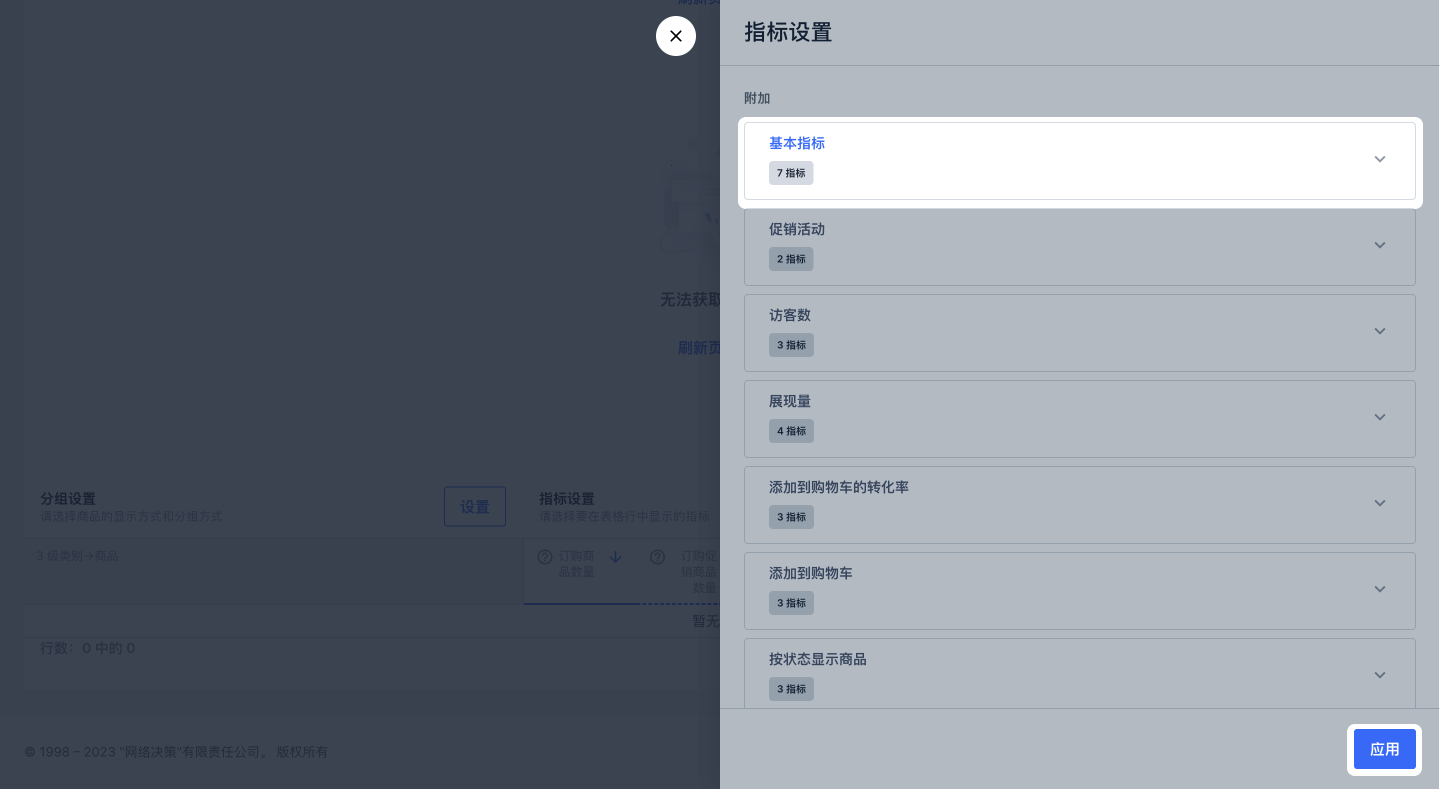Click the 分组设置 heading on the page

pos(68,498)
